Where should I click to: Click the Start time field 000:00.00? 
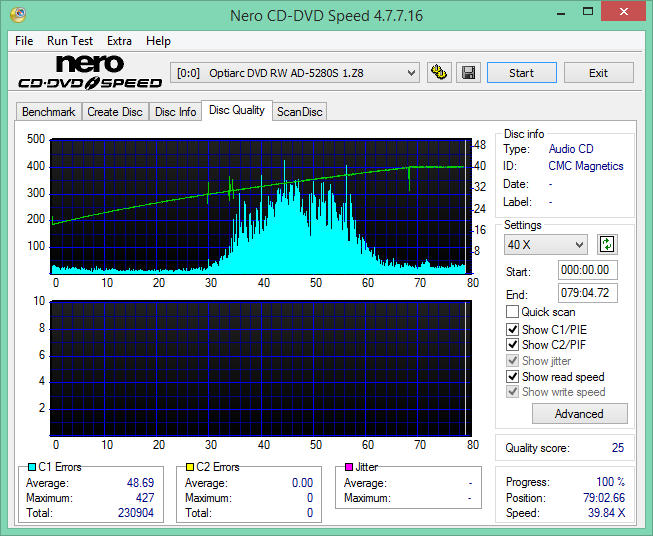587,270
